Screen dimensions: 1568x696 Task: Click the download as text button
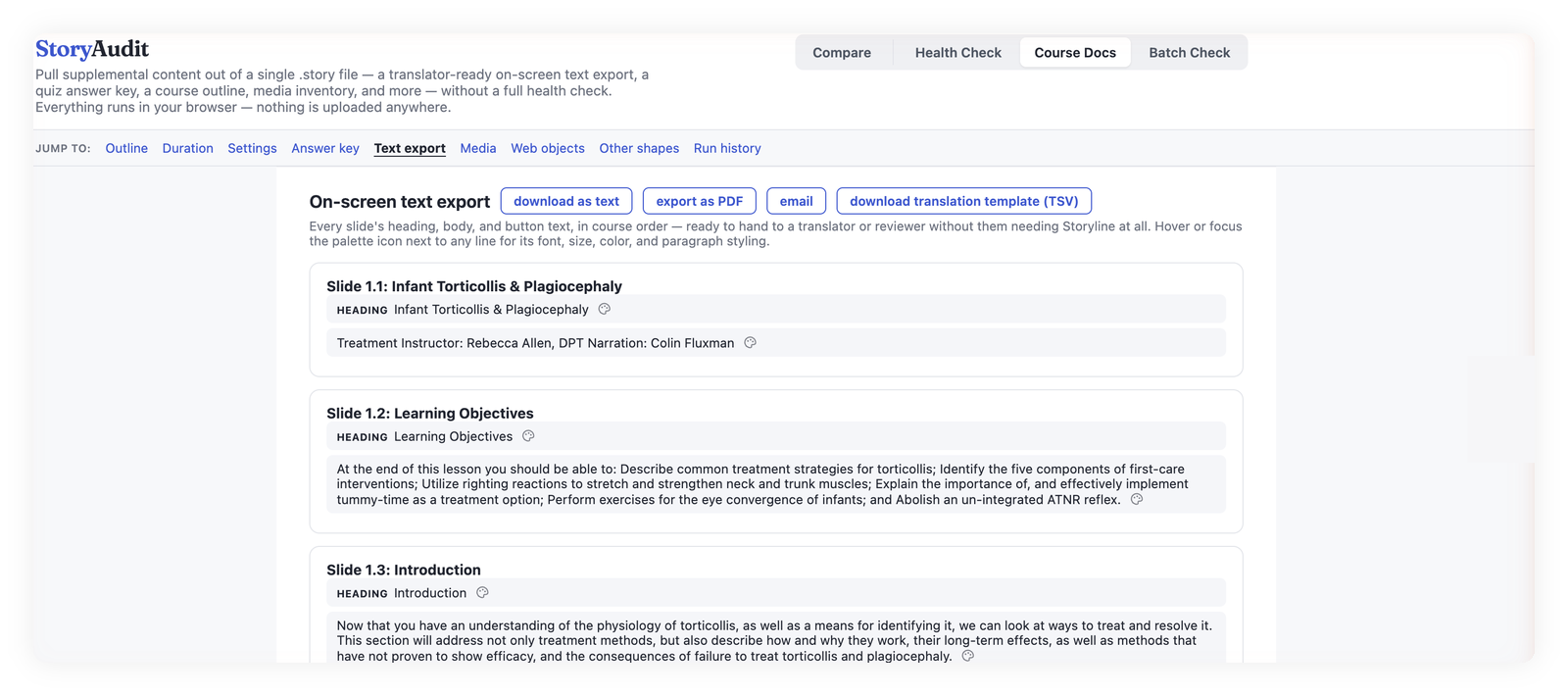point(566,201)
